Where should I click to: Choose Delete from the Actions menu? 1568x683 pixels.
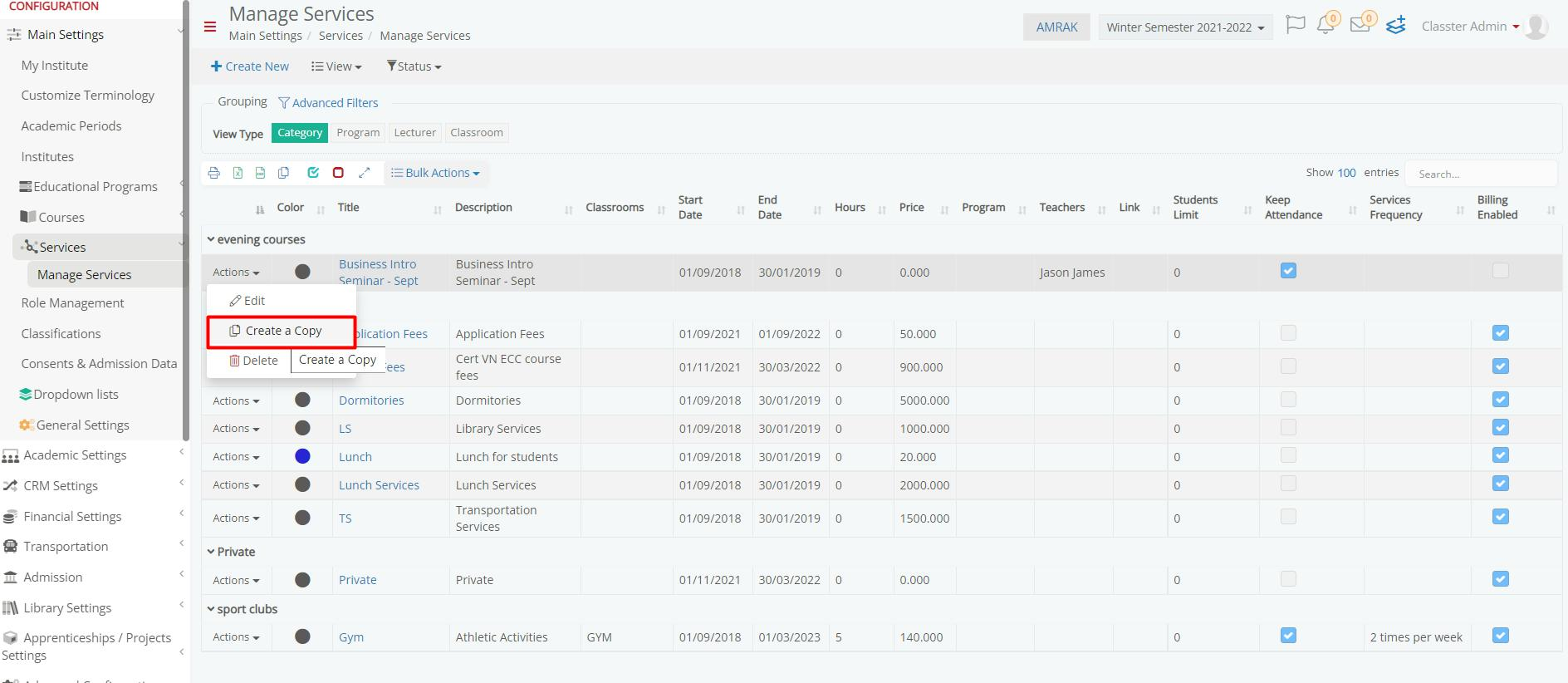tap(254, 361)
